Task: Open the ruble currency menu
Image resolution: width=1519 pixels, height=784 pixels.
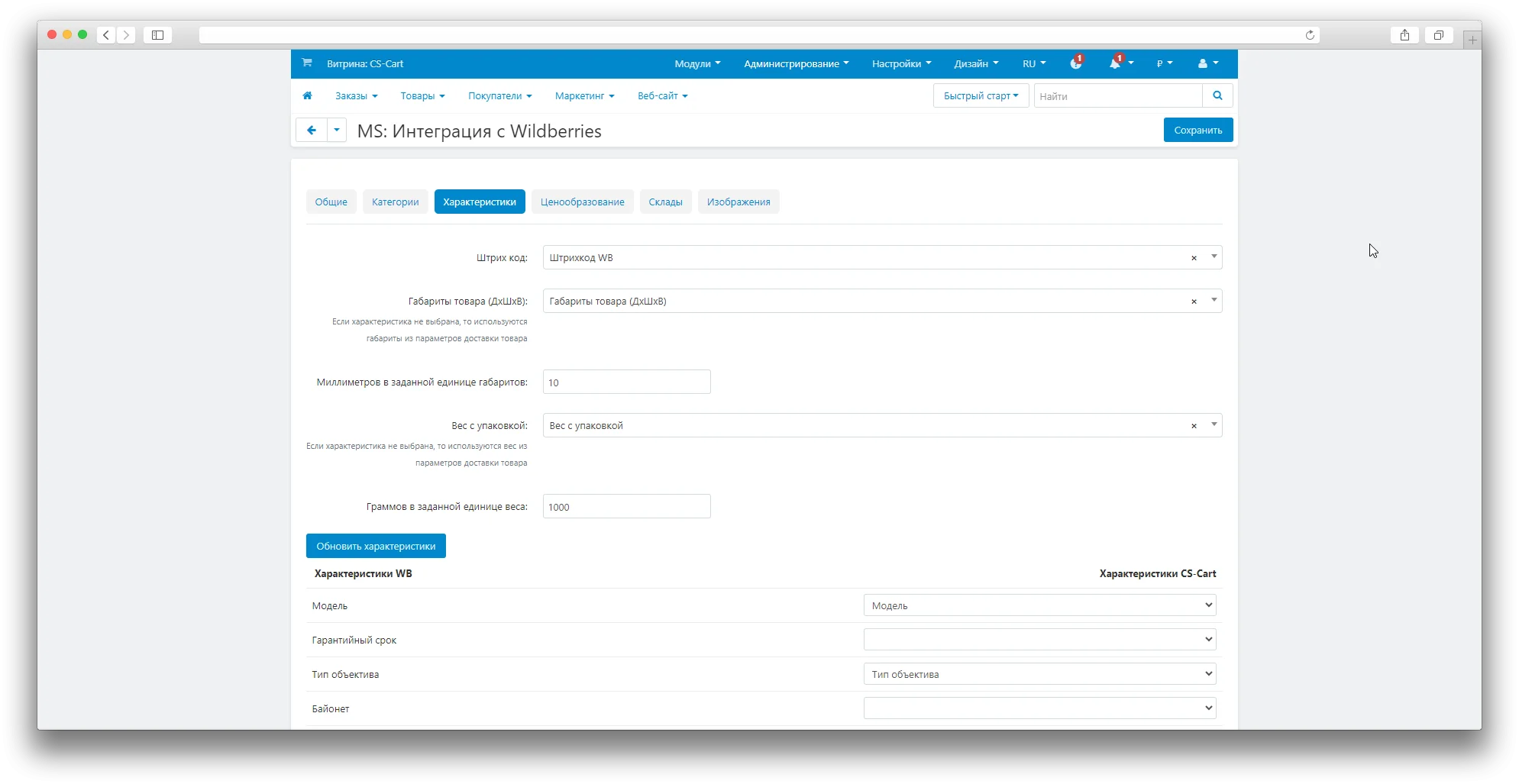Action: click(1165, 63)
